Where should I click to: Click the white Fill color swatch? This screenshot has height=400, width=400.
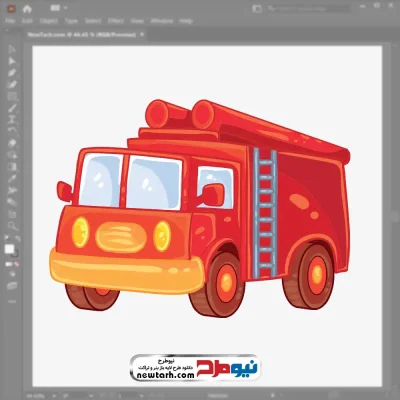[9, 249]
